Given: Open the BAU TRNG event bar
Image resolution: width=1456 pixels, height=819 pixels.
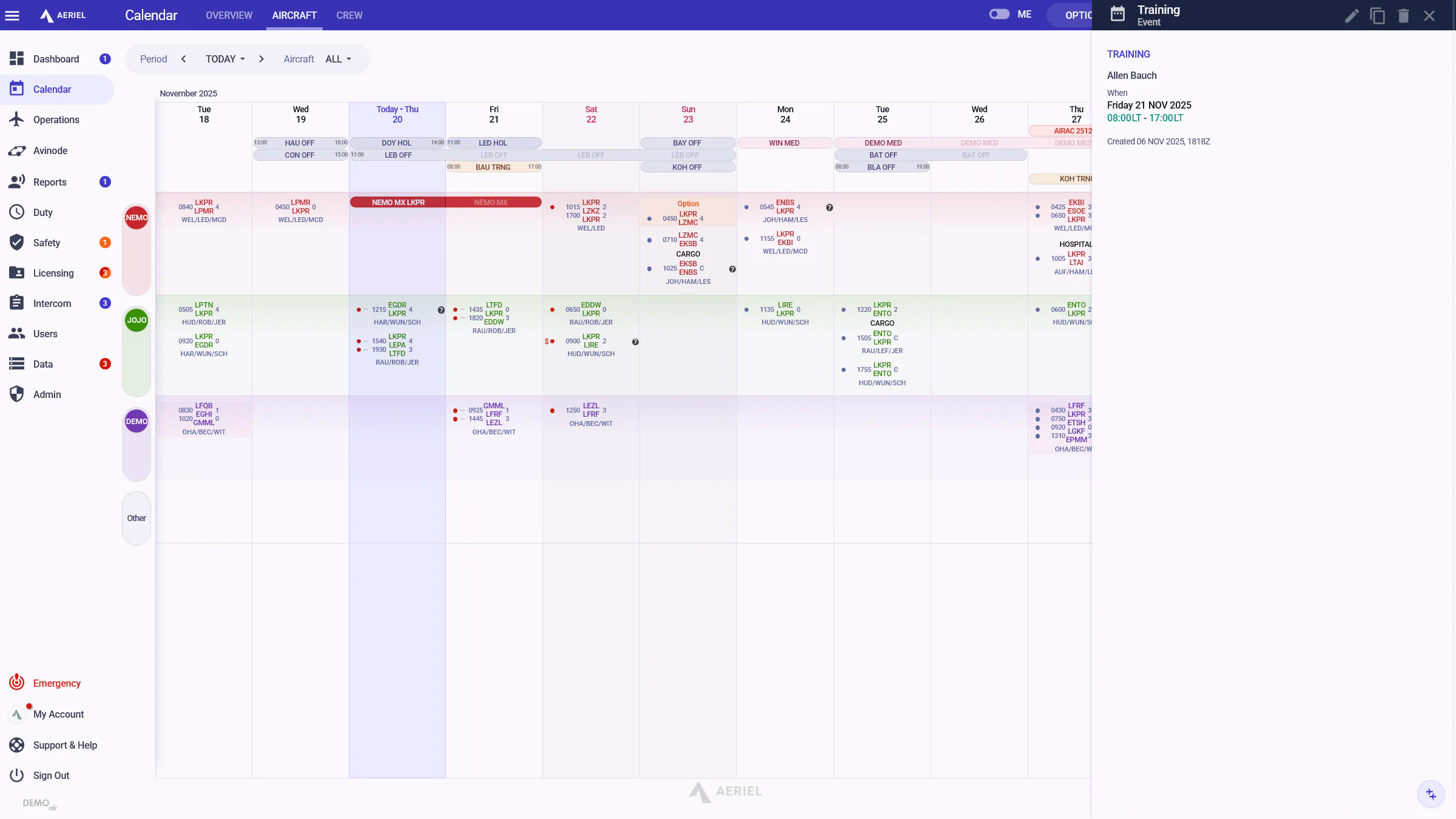Looking at the screenshot, I should (x=494, y=167).
